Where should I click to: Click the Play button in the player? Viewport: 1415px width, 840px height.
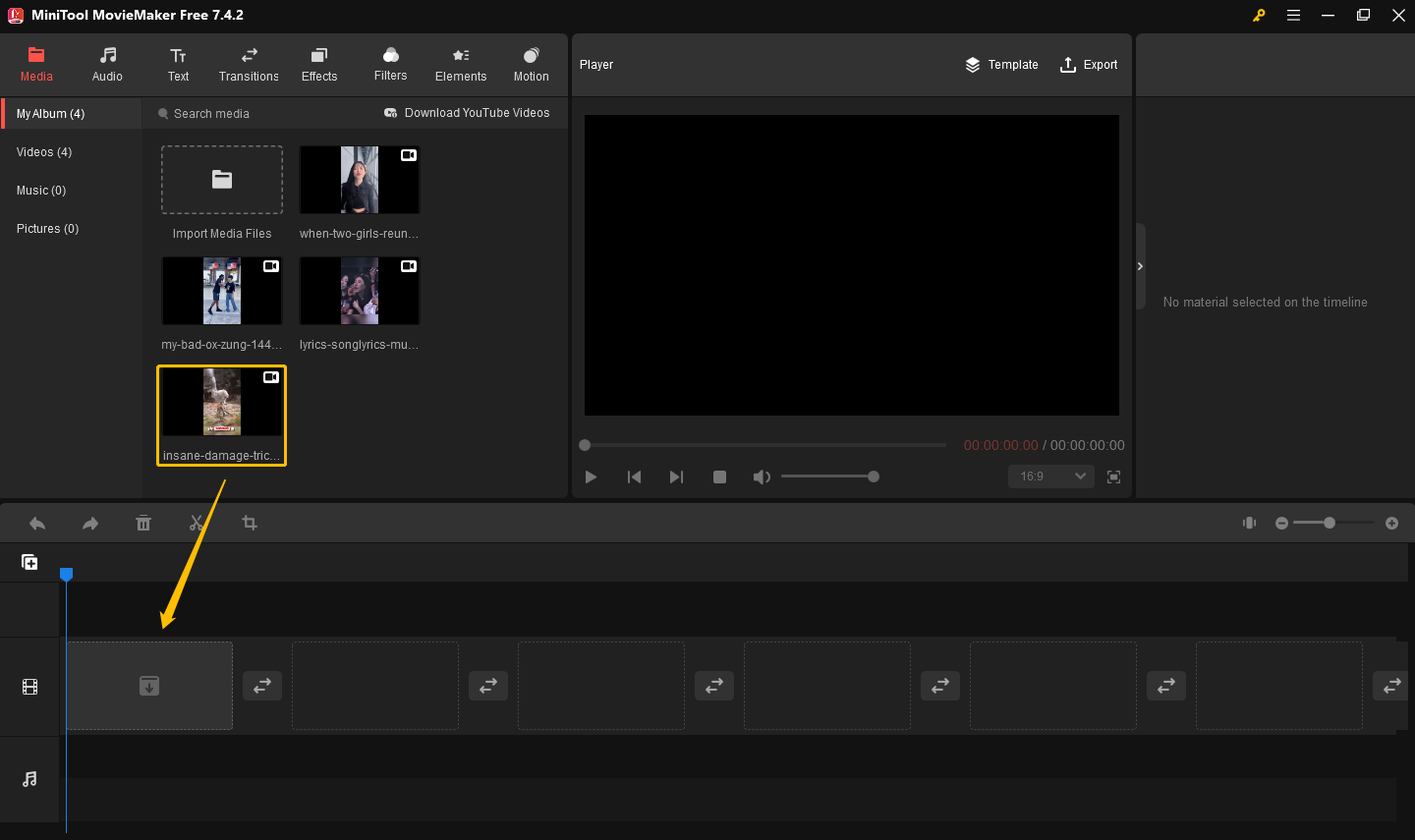pyautogui.click(x=591, y=476)
